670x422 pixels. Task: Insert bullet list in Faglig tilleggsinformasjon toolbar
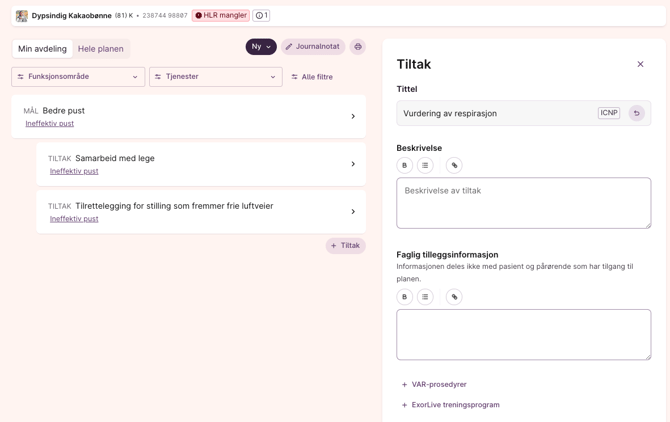(425, 296)
